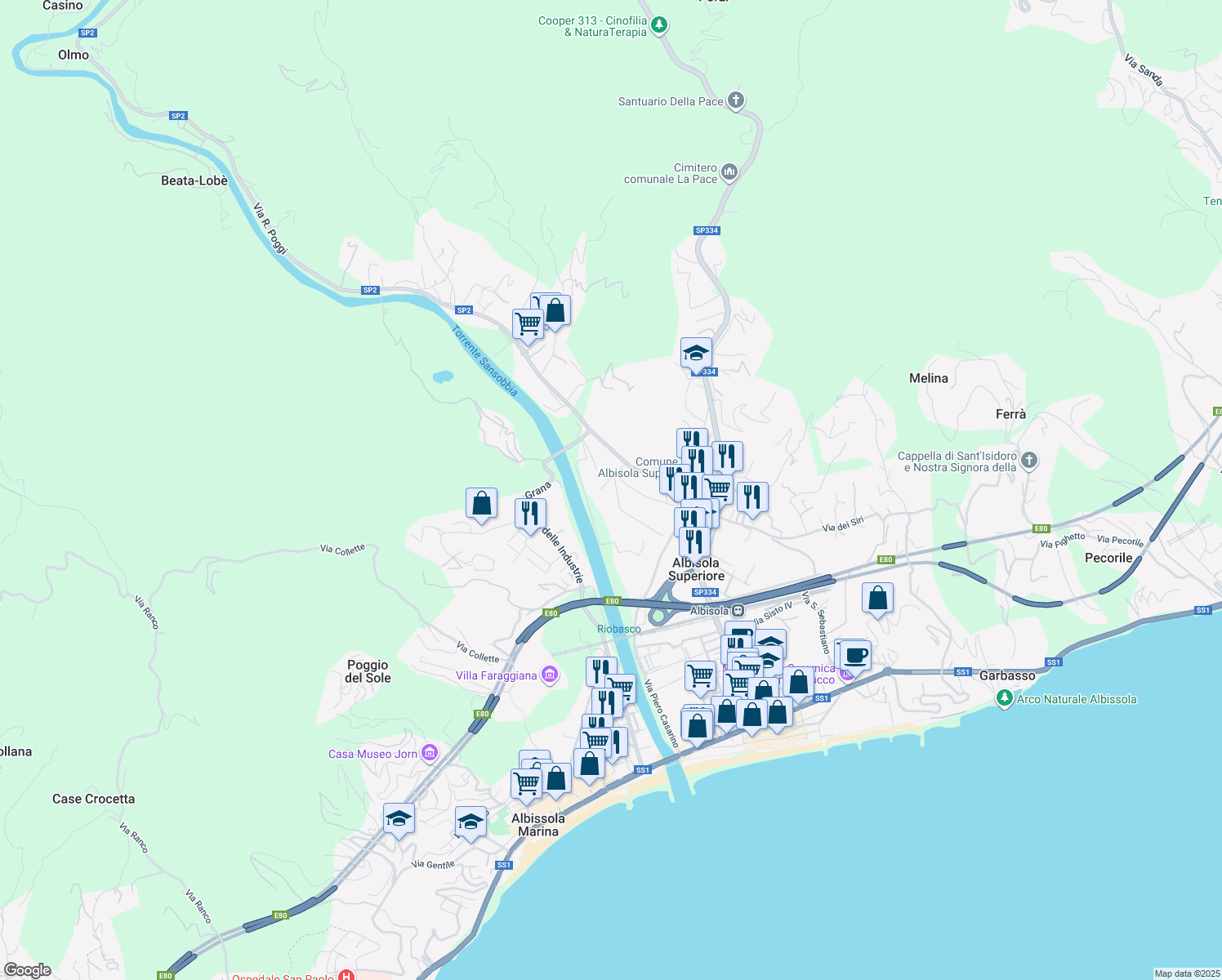Click the green tree icon for Arco Naturale Albissola
The width and height of the screenshot is (1222, 980).
tap(1005, 698)
